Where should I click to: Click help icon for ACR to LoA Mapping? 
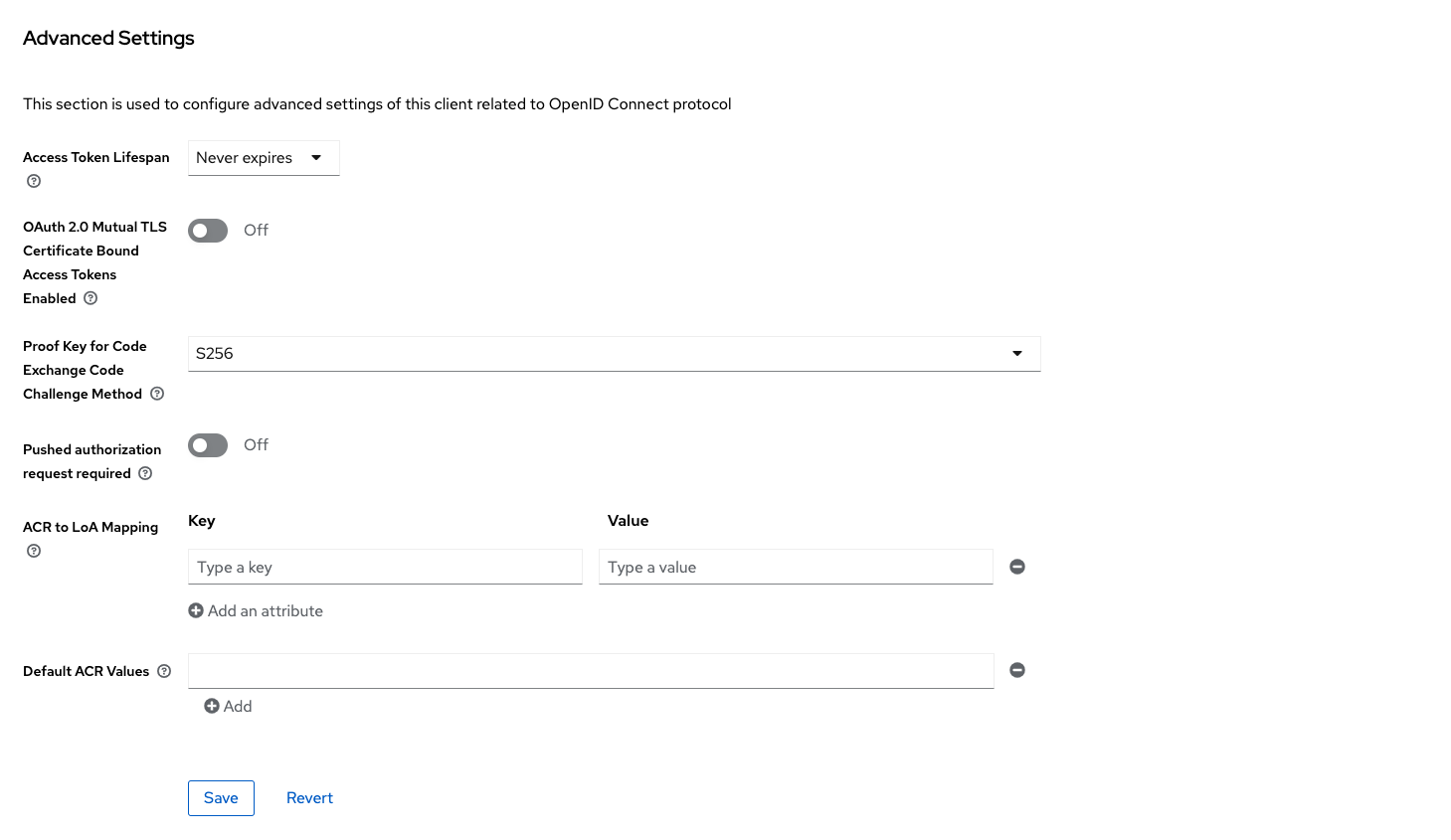[34, 551]
